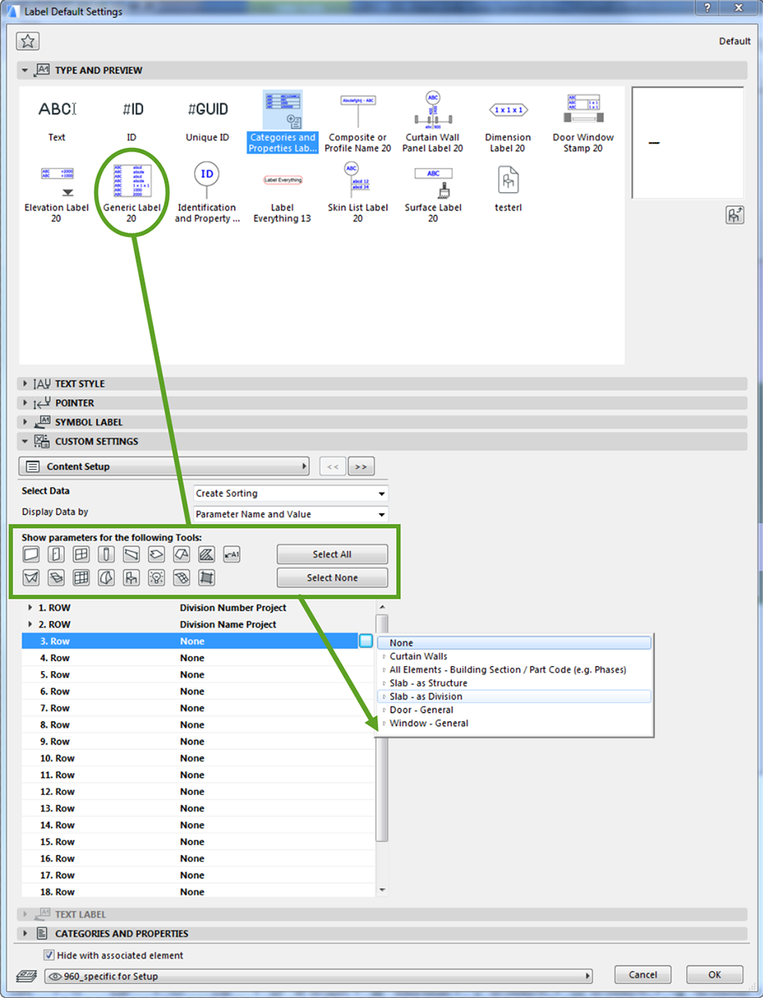Toggle hatched Fill tool parameters

pos(206,554)
